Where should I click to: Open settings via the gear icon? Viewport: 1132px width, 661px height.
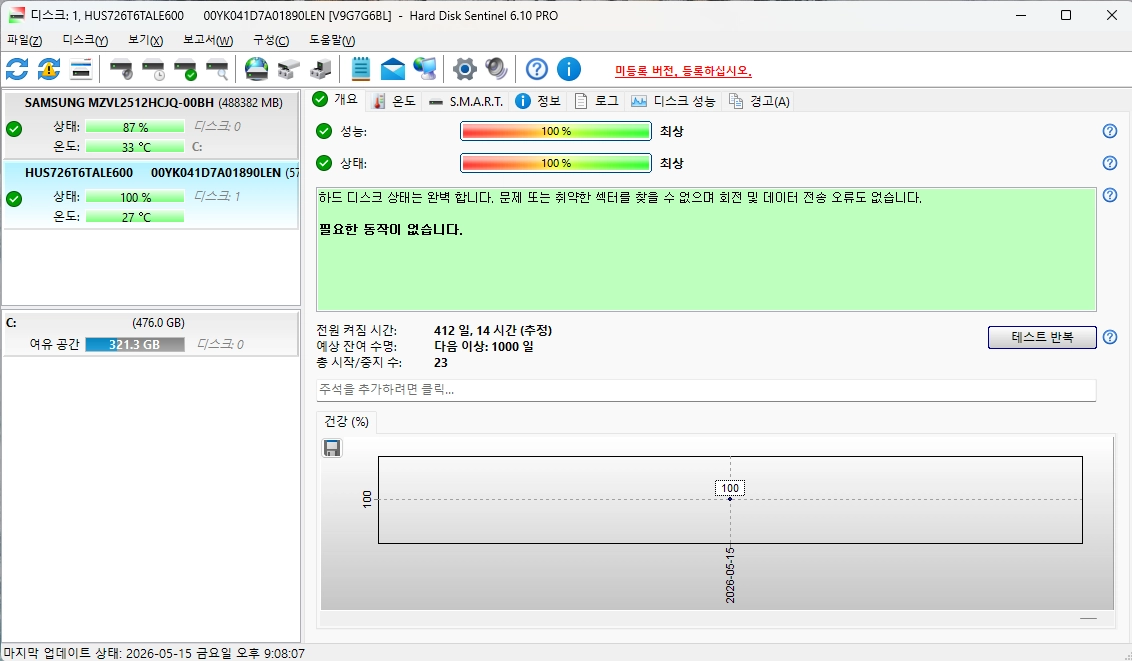(464, 69)
